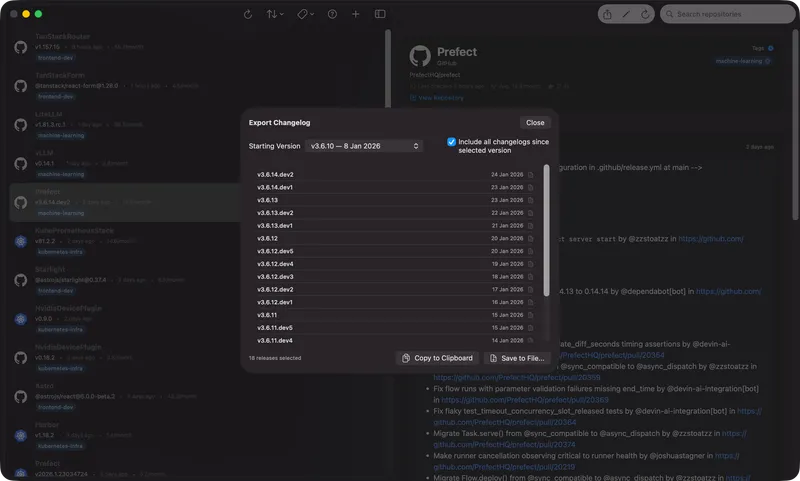The width and height of the screenshot is (800, 481).
Task: Click the changelog list scrollbar in dialog
Action: pos(546,230)
